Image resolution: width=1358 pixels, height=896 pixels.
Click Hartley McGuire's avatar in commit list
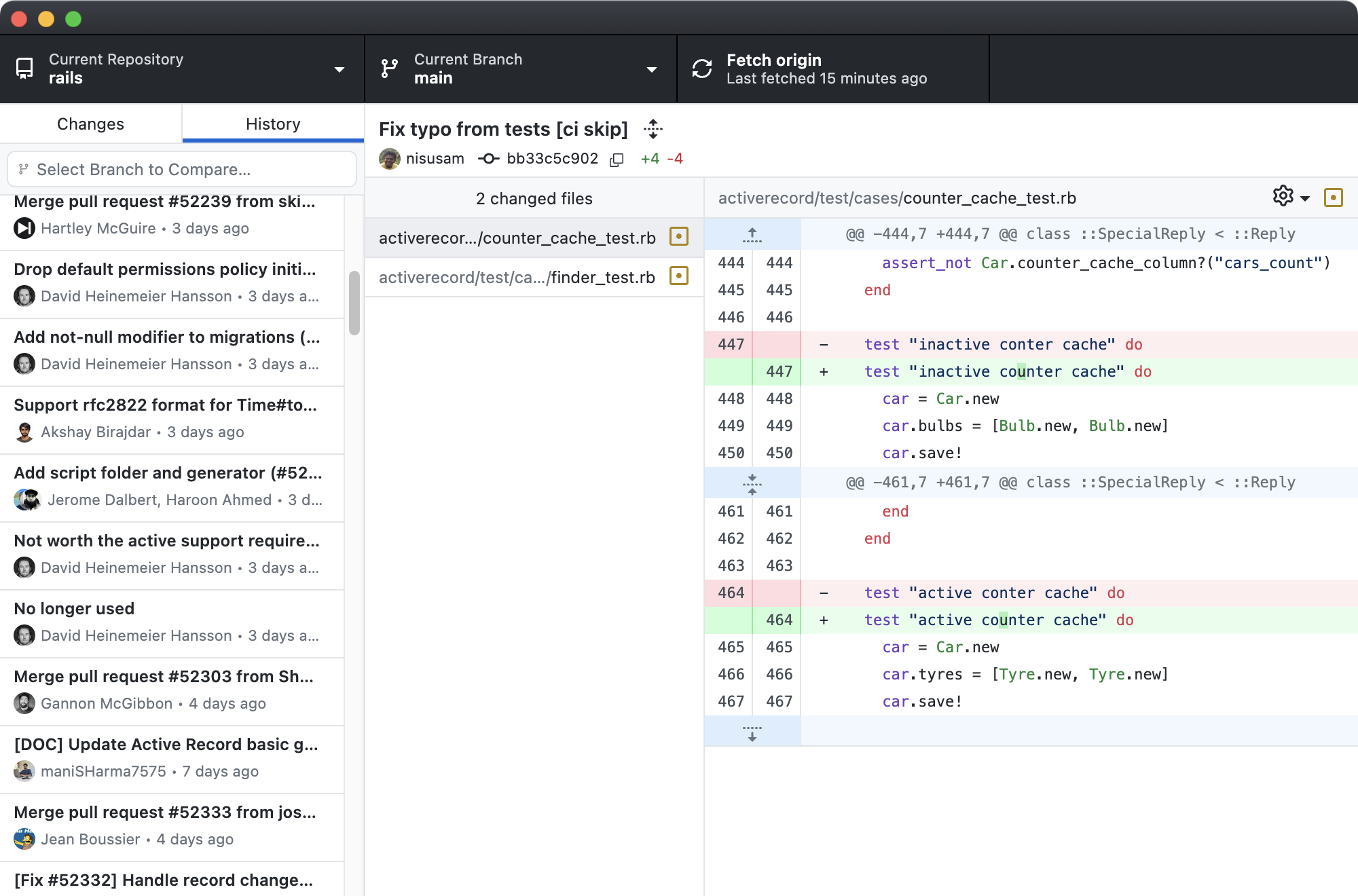pyautogui.click(x=24, y=229)
